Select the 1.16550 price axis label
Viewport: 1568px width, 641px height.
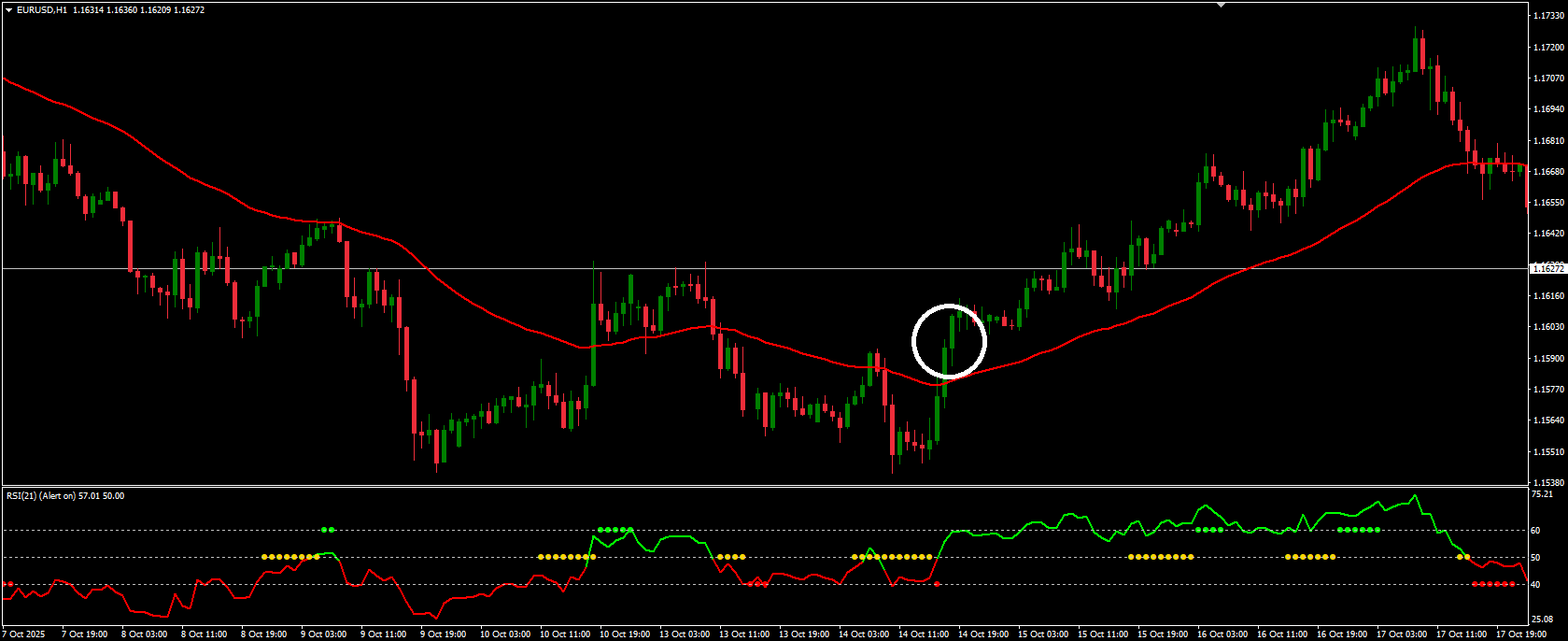click(1548, 203)
